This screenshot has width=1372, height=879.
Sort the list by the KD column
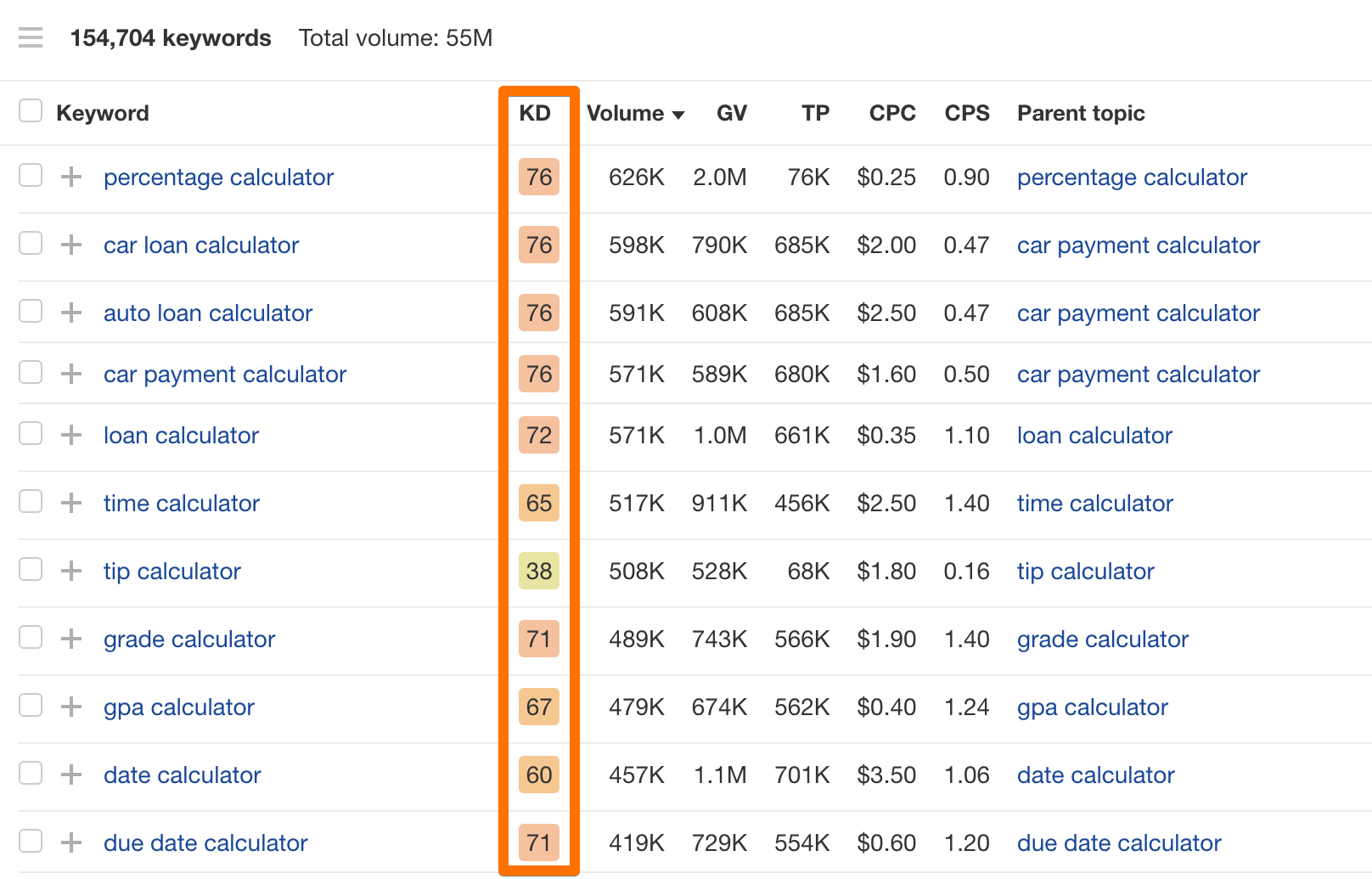point(534,113)
